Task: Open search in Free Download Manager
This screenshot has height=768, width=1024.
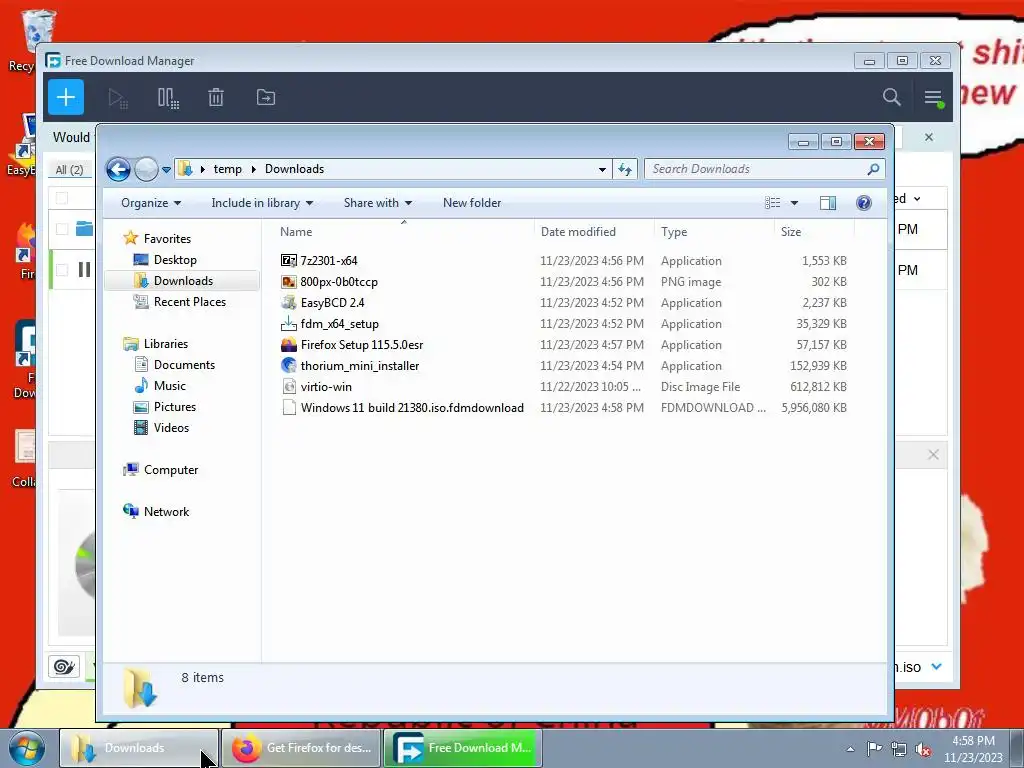Action: pos(891,97)
